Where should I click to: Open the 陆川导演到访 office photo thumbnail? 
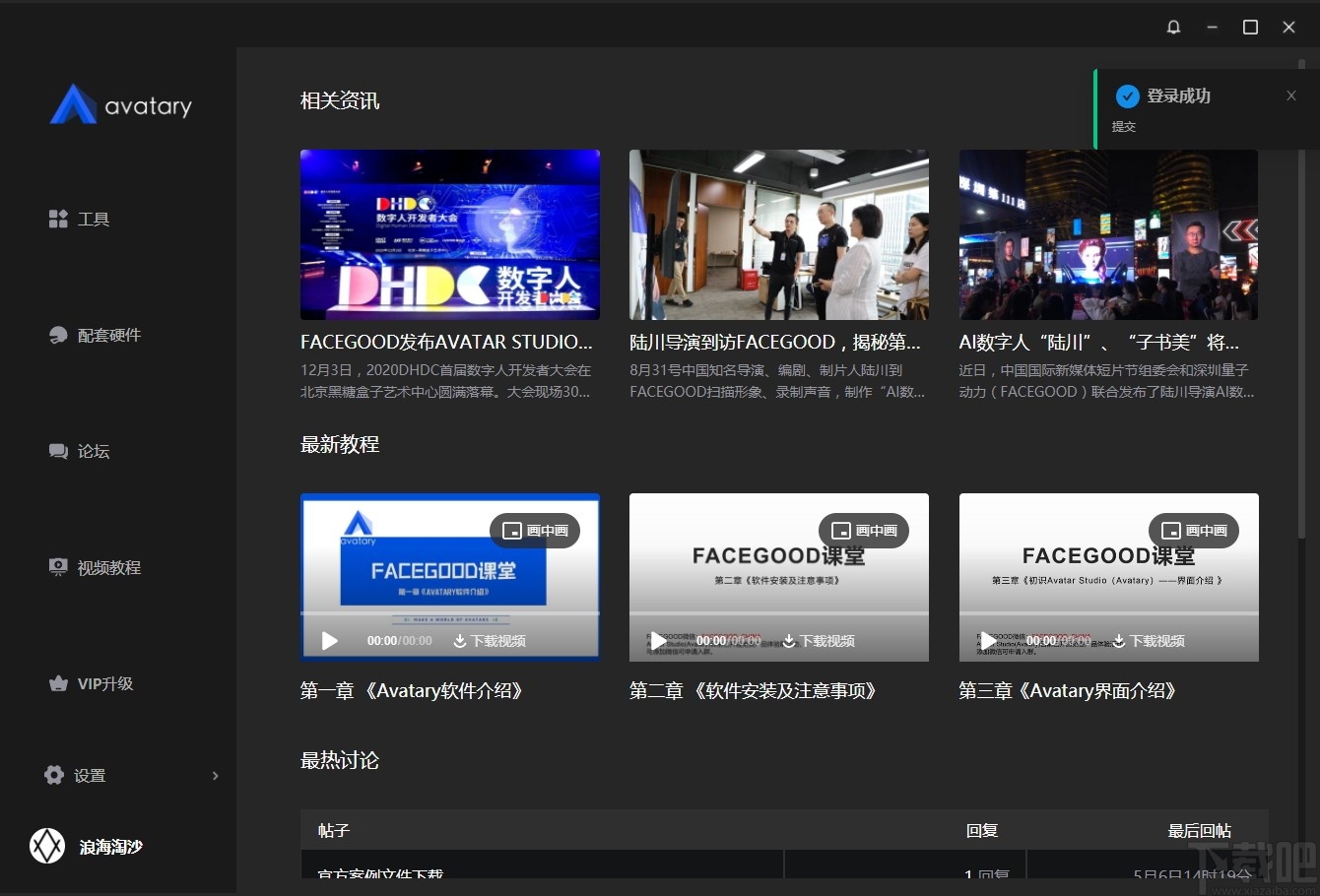[x=779, y=234]
